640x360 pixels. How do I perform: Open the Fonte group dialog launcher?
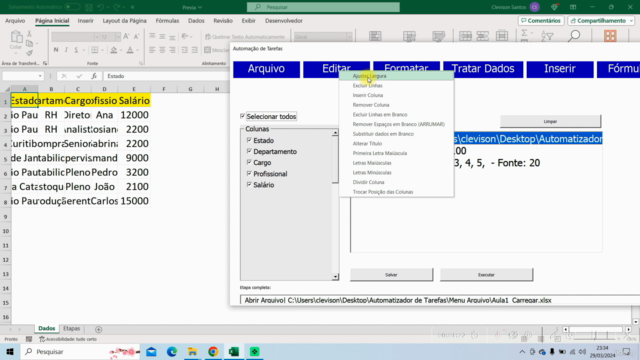click(x=141, y=64)
